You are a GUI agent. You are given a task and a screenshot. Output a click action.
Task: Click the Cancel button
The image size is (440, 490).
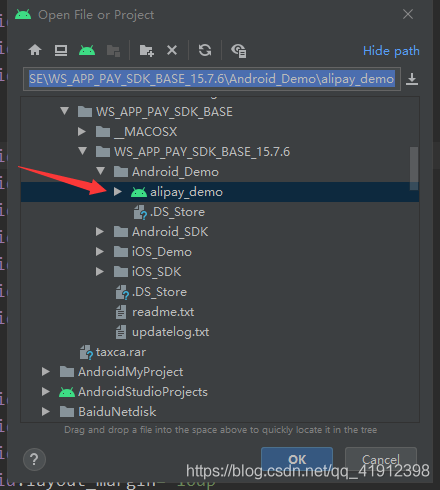(x=381, y=459)
